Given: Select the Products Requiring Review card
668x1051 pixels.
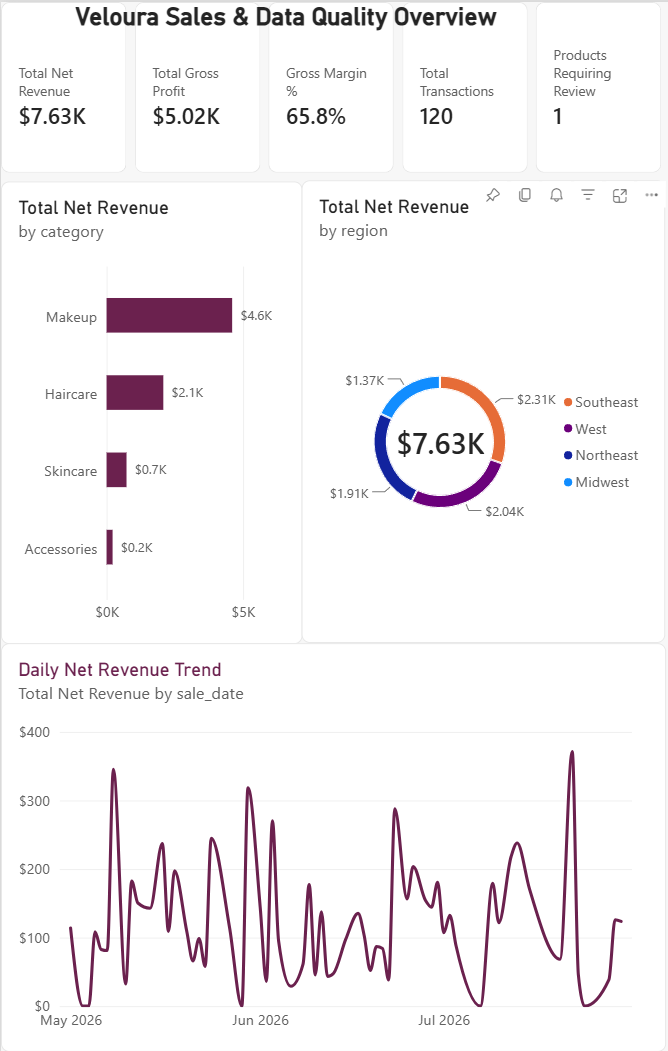Looking at the screenshot, I should point(598,87).
